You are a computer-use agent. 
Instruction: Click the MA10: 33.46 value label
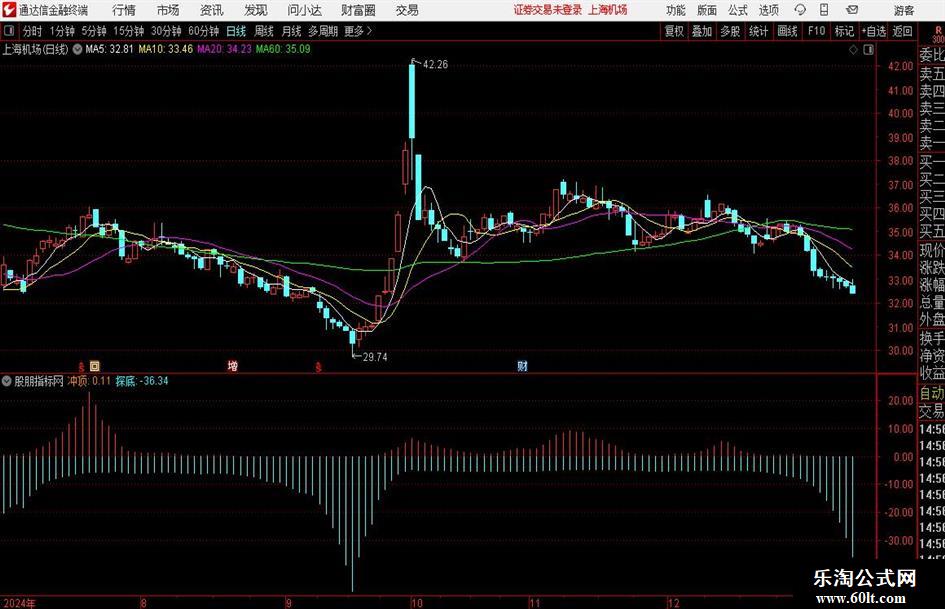(x=166, y=49)
